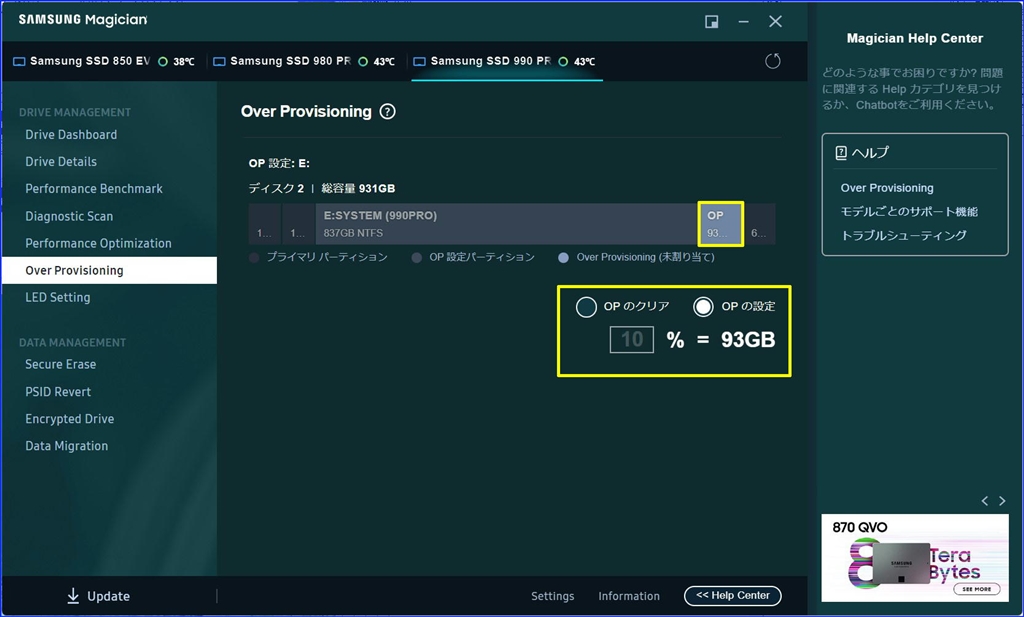Click the Update download arrow icon
The height and width of the screenshot is (617, 1024).
73,595
